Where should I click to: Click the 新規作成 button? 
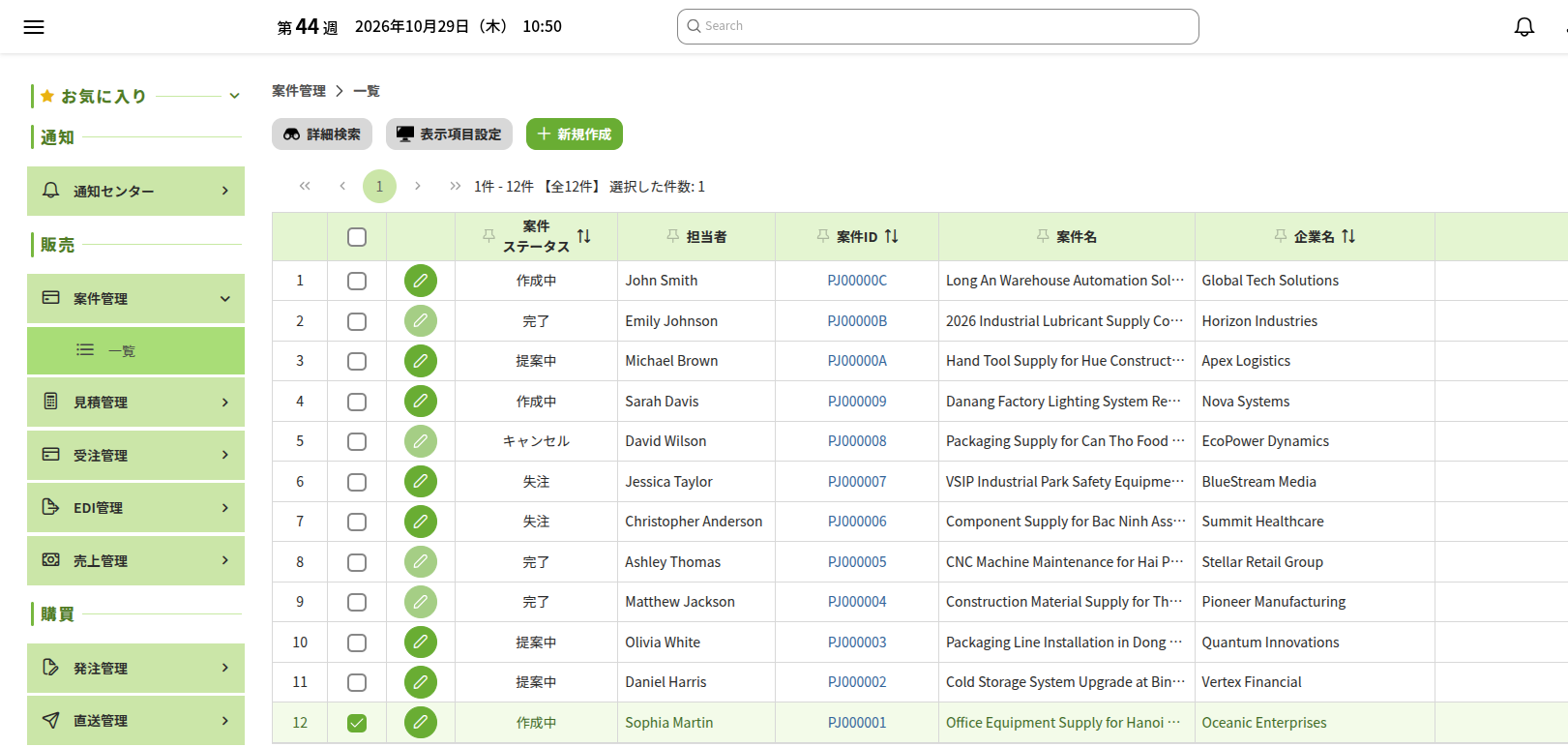pyautogui.click(x=575, y=134)
